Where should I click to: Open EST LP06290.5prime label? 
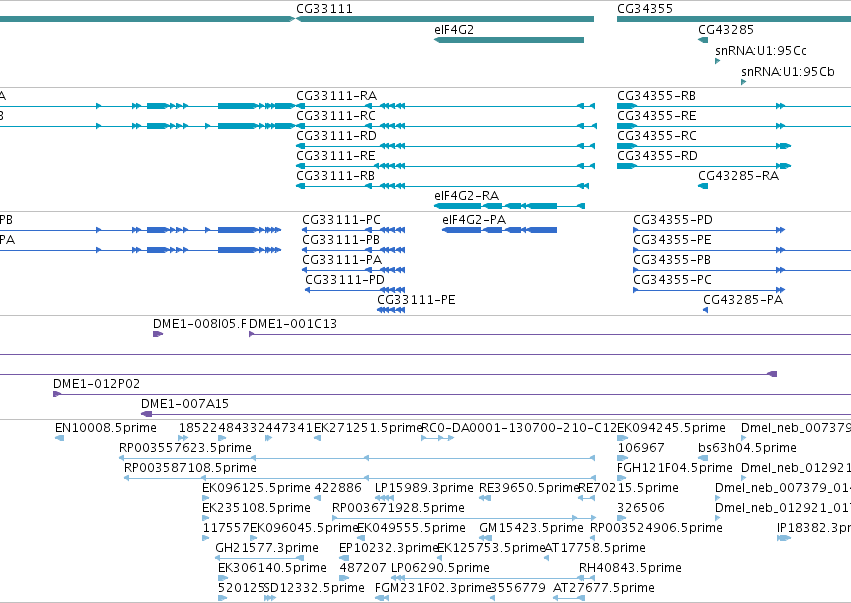click(x=440, y=568)
